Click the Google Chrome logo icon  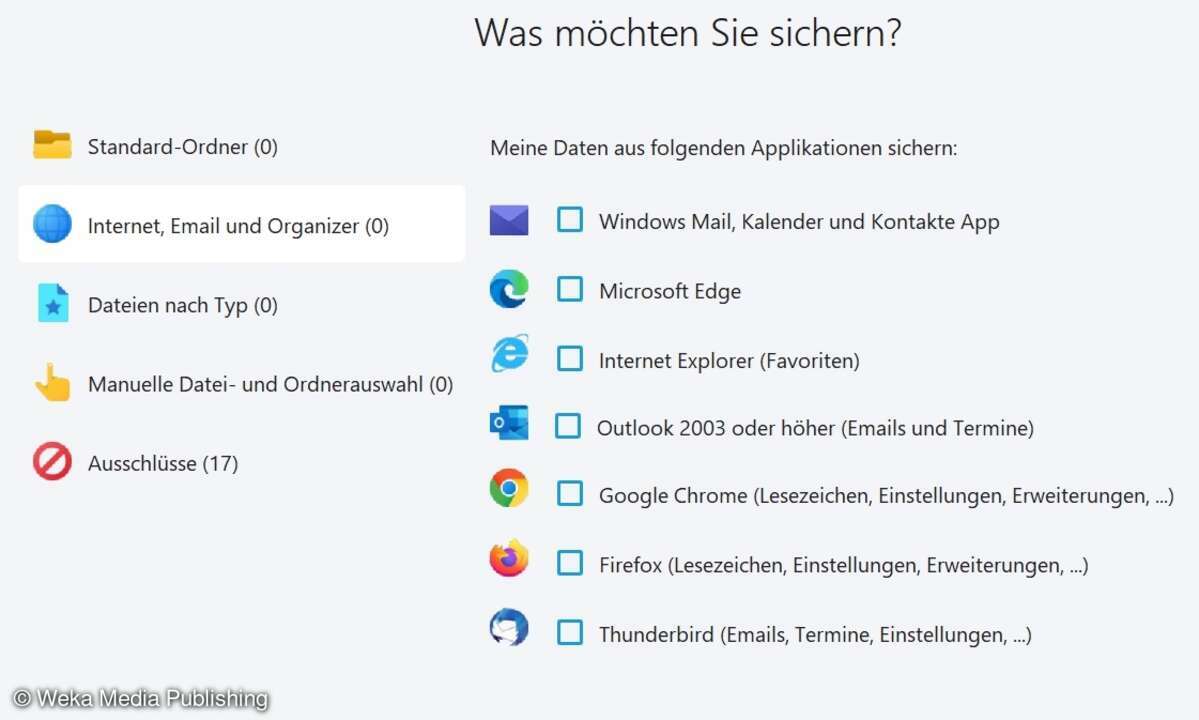point(509,489)
